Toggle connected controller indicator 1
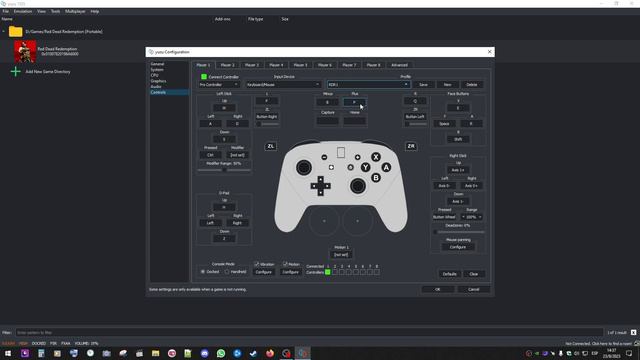This screenshot has height=360, width=640. pos(328,272)
